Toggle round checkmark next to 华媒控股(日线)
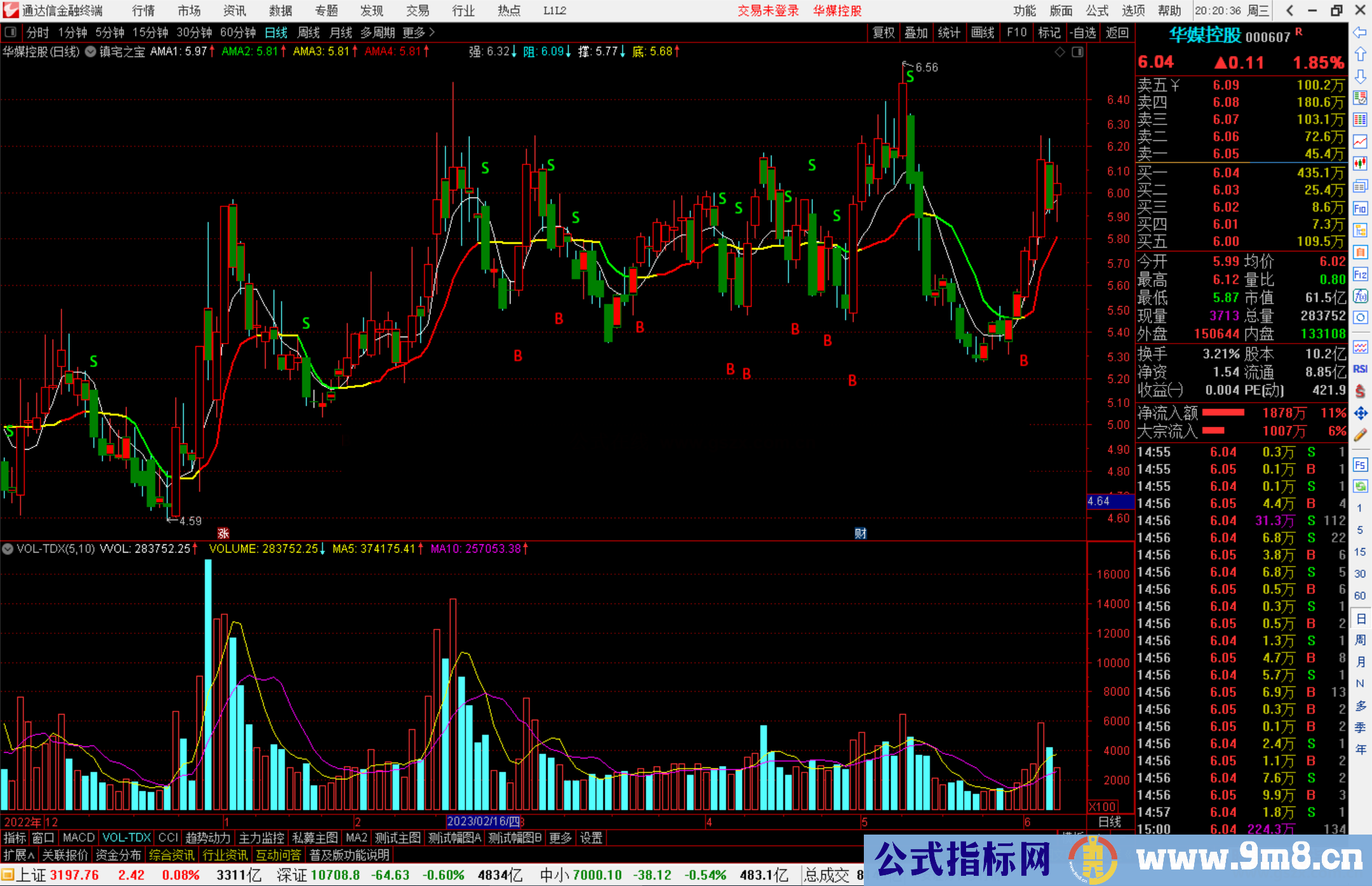Screen dimensions: 1372x886 (x=91, y=52)
